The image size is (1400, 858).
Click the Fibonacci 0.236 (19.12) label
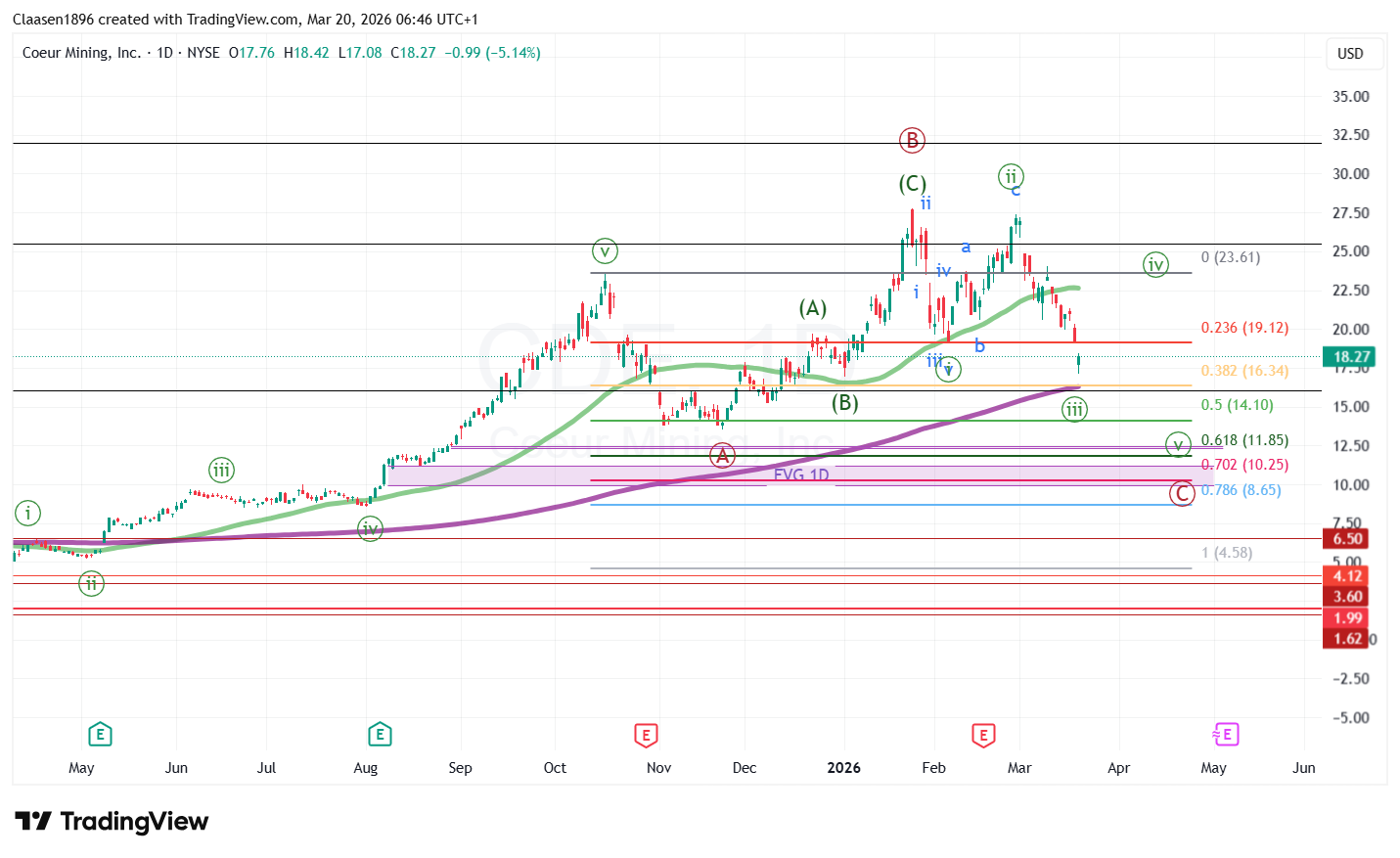(x=1244, y=328)
